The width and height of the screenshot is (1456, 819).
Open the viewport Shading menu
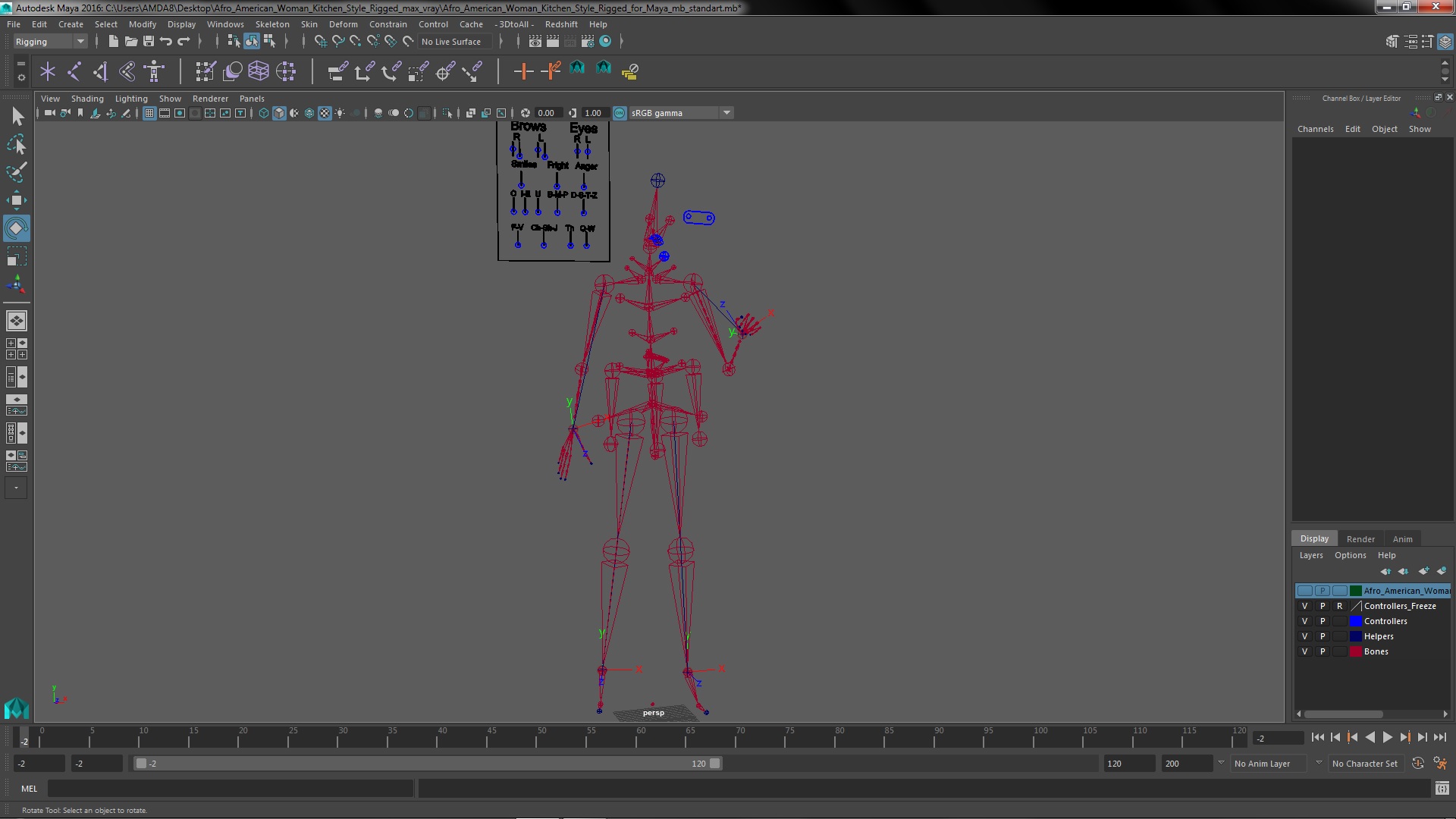[87, 99]
